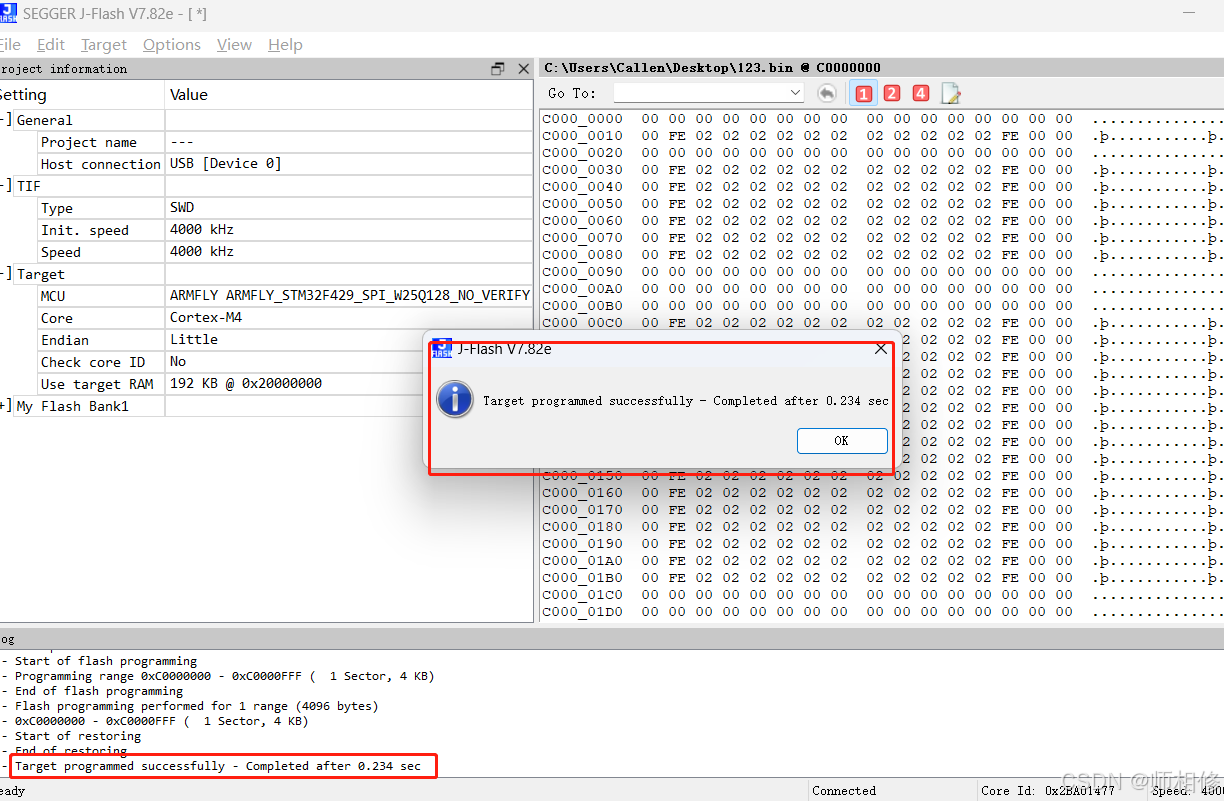Open the Target menu
1224x801 pixels.
coord(104,45)
